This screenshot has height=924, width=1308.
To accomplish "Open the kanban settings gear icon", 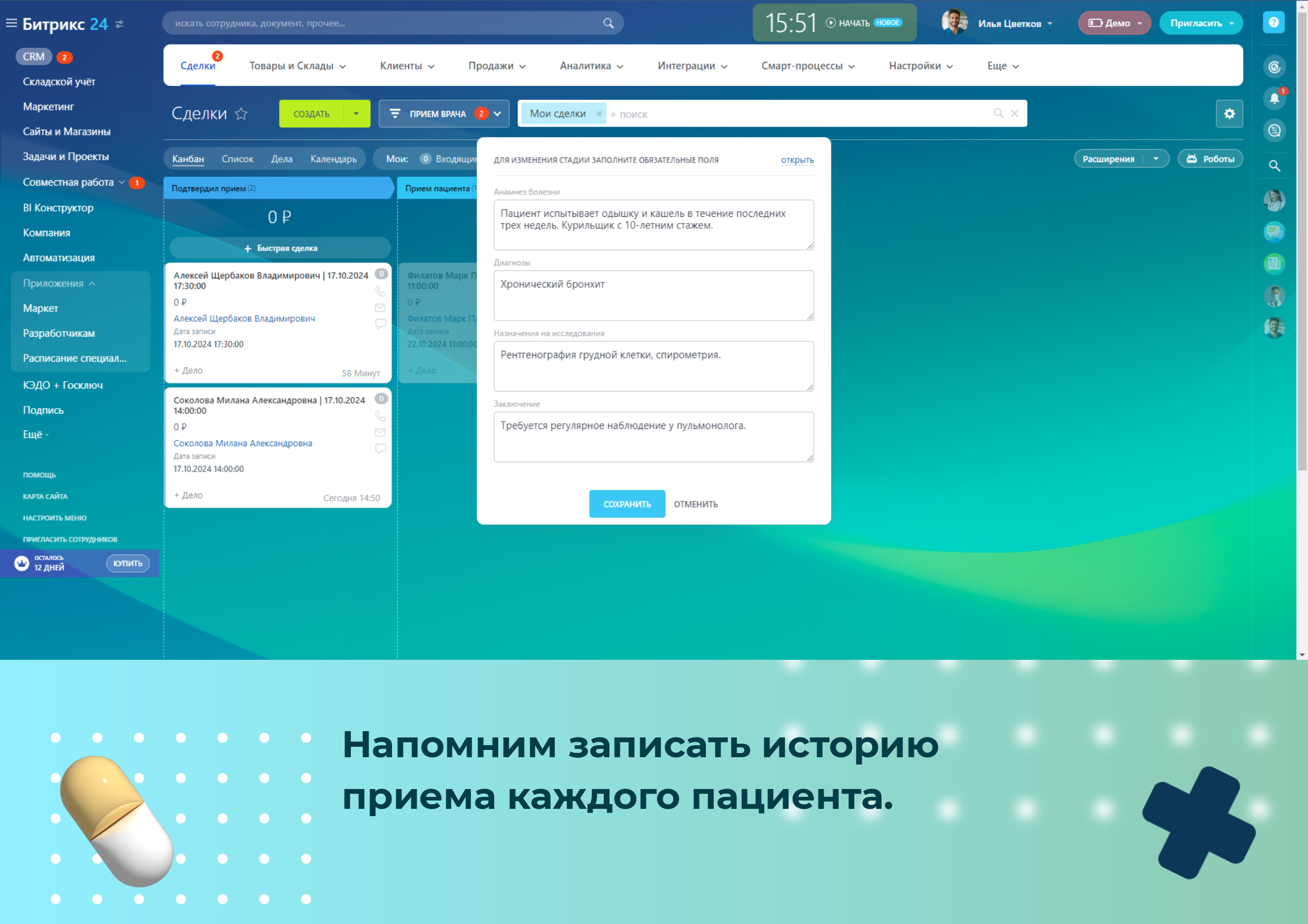I will [1229, 114].
